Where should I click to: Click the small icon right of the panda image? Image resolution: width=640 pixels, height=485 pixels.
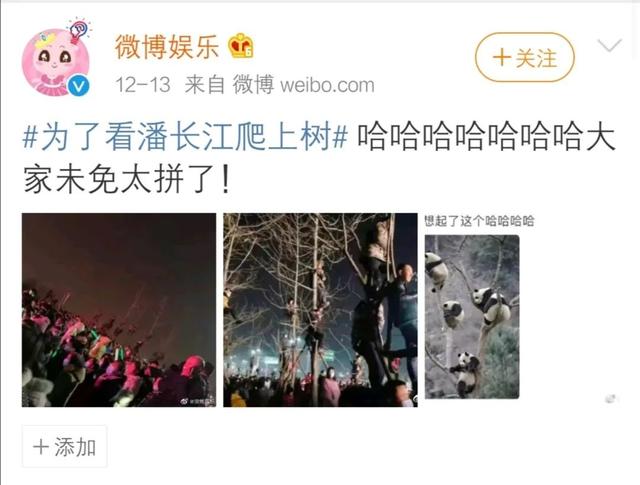pyautogui.click(x=611, y=398)
